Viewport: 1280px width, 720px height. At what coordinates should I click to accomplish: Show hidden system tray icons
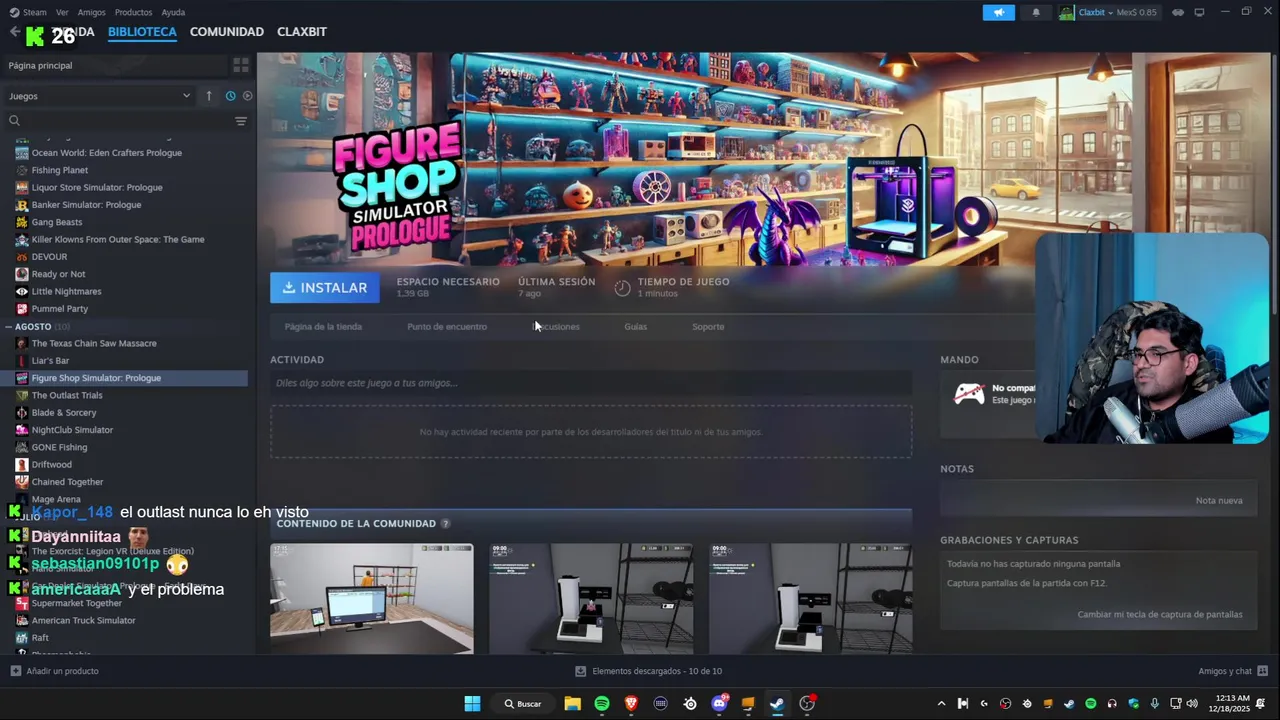coord(941,704)
